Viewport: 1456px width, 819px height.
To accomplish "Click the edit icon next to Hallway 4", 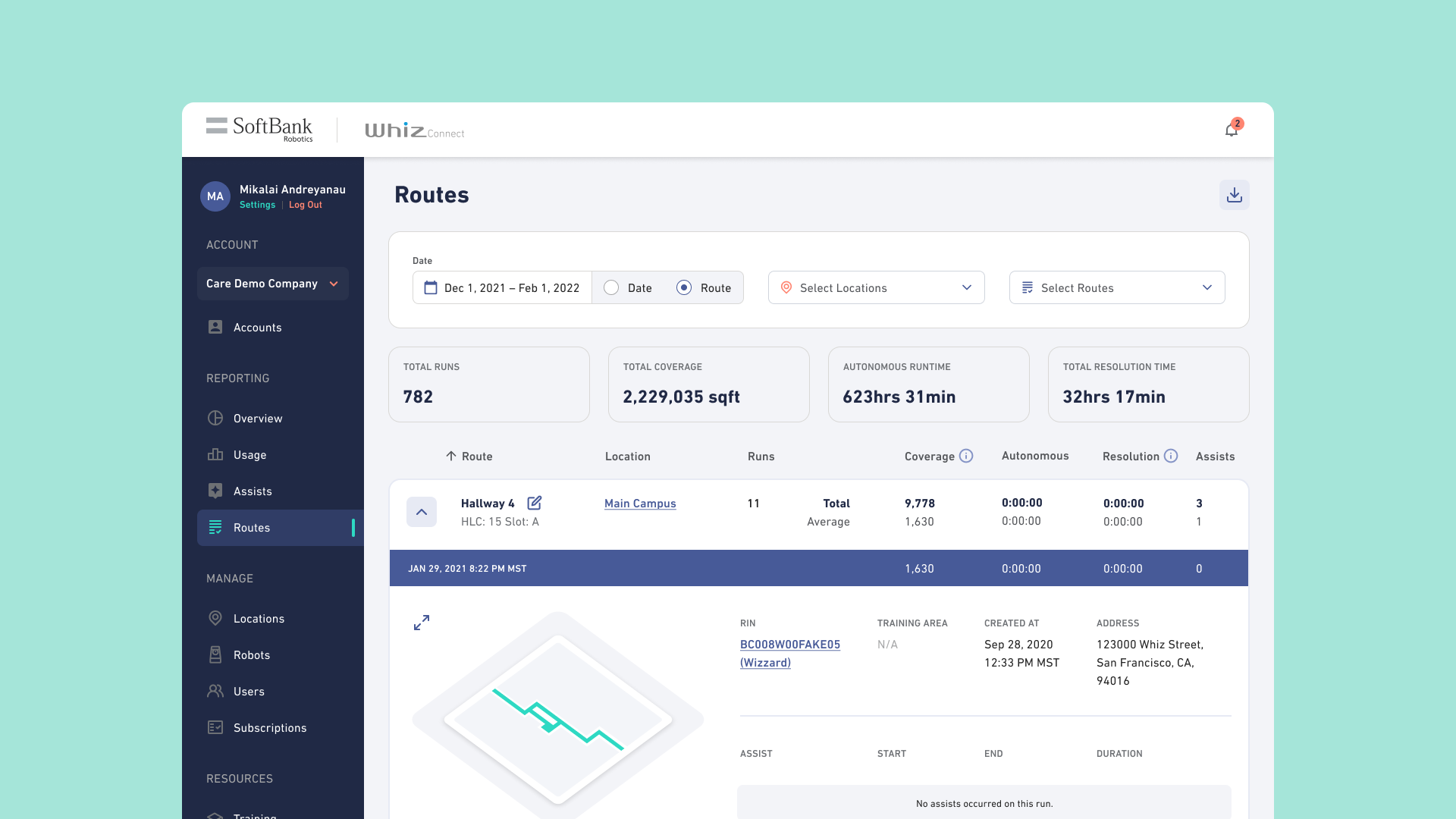I will pyautogui.click(x=534, y=503).
